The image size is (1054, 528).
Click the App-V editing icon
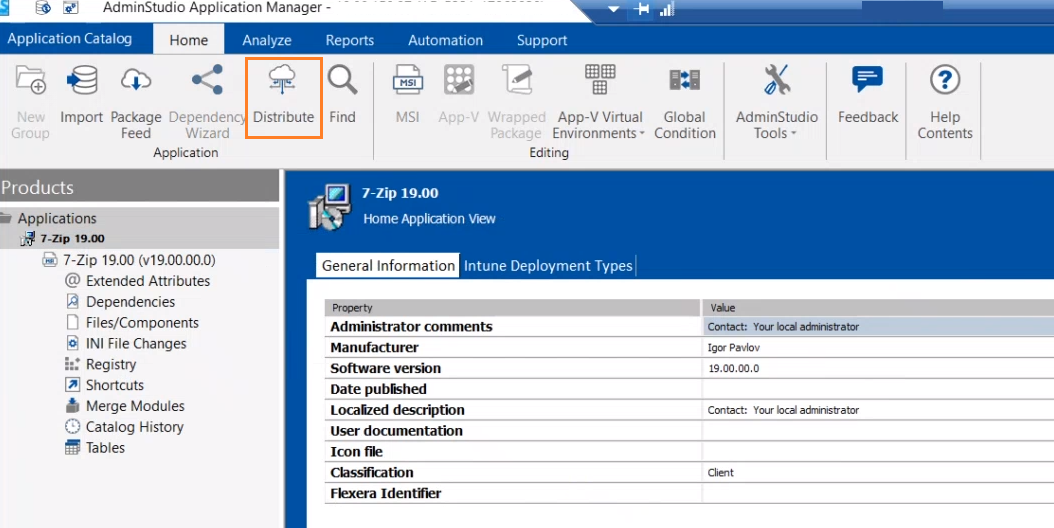click(x=459, y=80)
